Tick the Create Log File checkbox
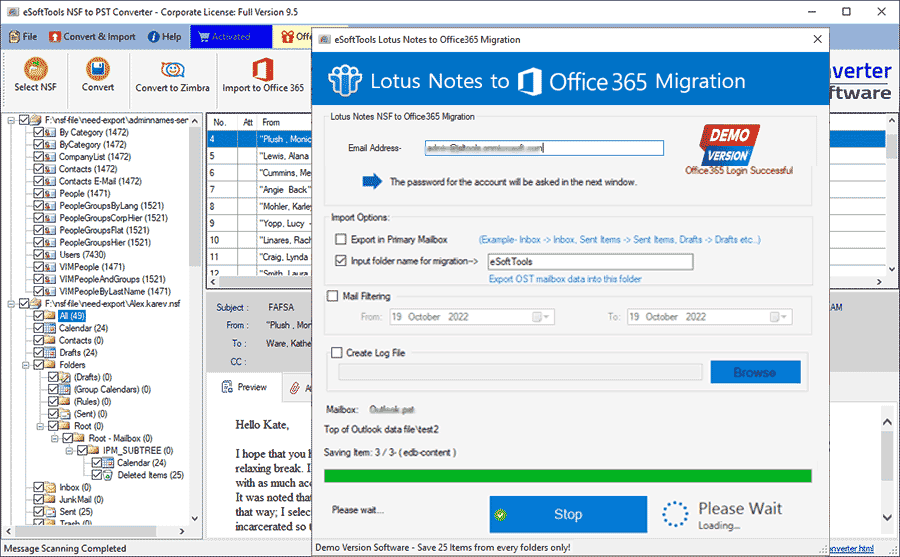The width and height of the screenshot is (900, 557). point(336,353)
